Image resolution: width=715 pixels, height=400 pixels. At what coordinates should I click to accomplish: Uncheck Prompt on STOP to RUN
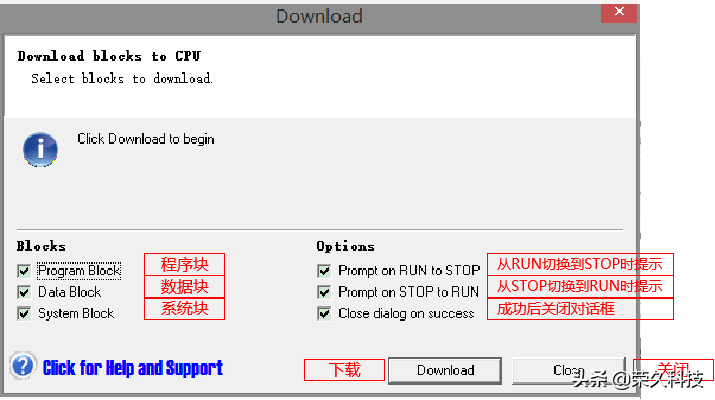pos(324,292)
